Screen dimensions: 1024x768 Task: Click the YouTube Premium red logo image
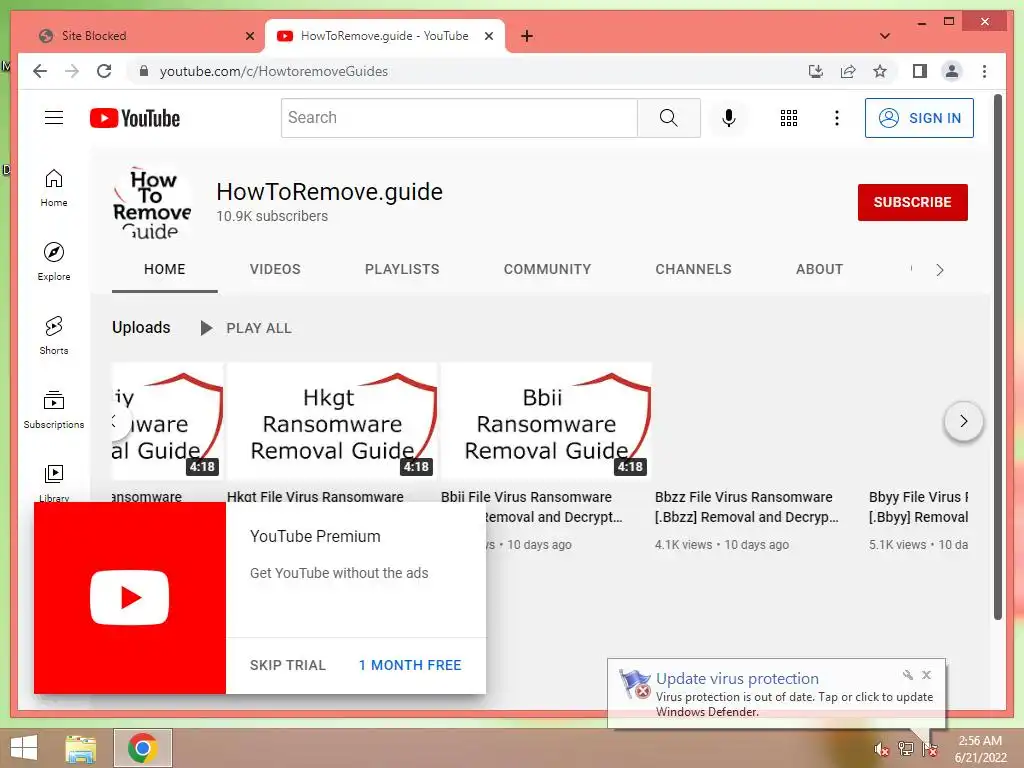point(129,598)
